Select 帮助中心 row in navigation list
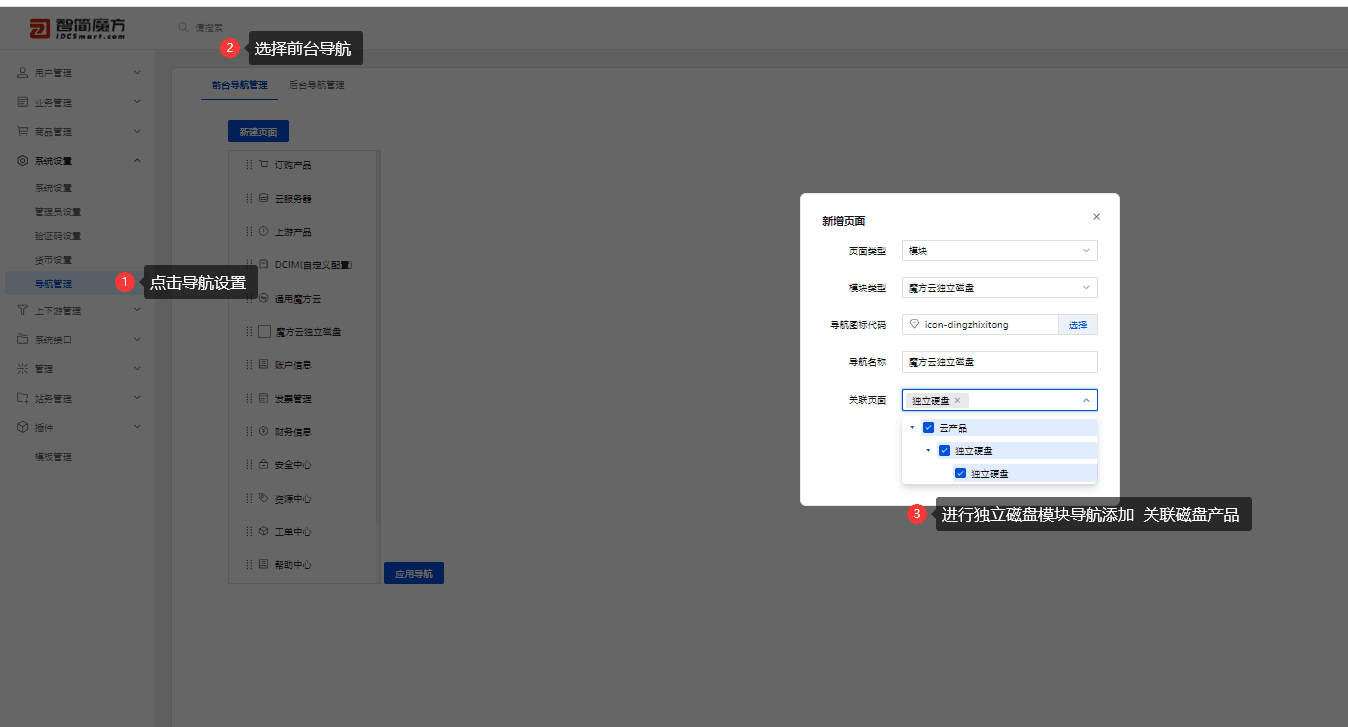1348x727 pixels. click(302, 564)
